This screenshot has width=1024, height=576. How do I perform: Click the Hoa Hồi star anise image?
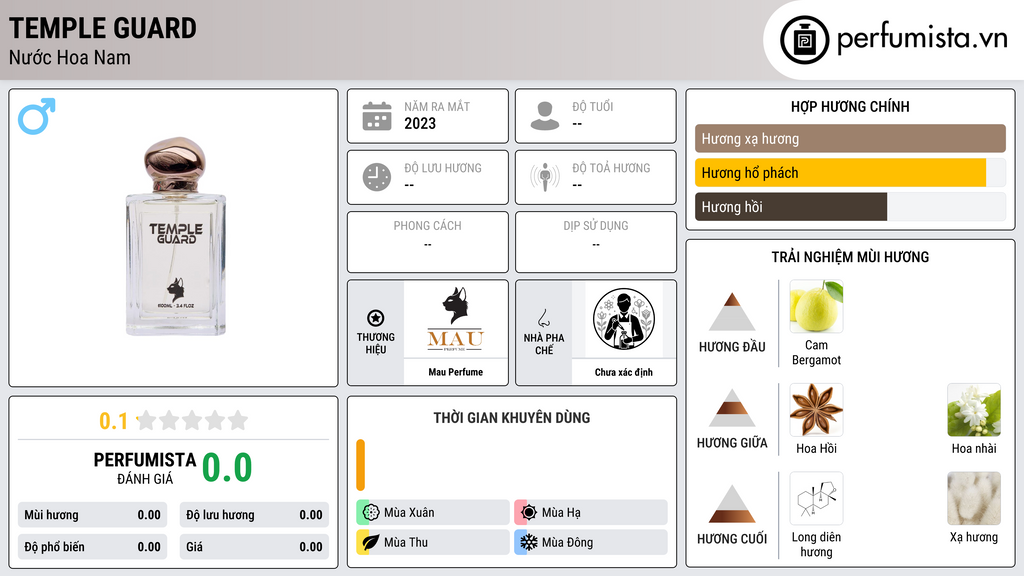(816, 409)
